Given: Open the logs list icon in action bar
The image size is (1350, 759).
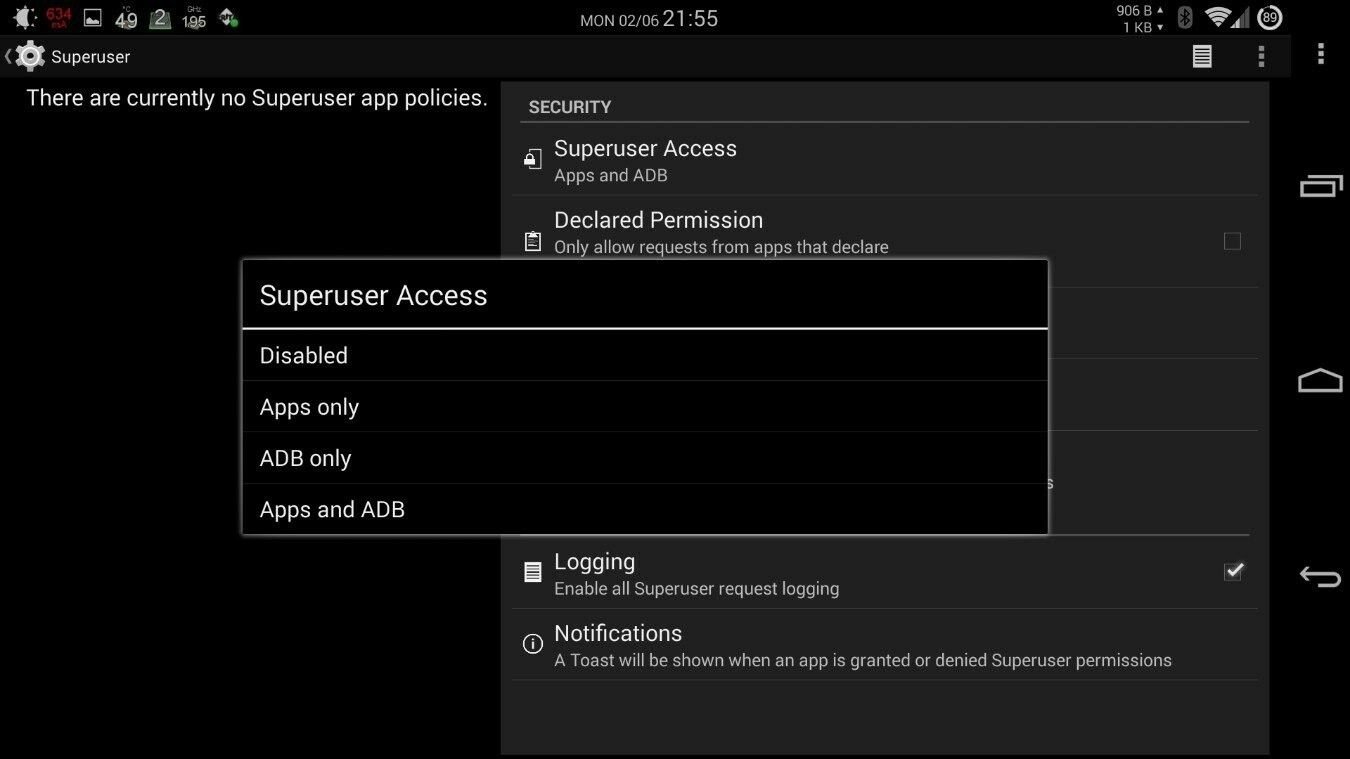Looking at the screenshot, I should coord(1202,57).
